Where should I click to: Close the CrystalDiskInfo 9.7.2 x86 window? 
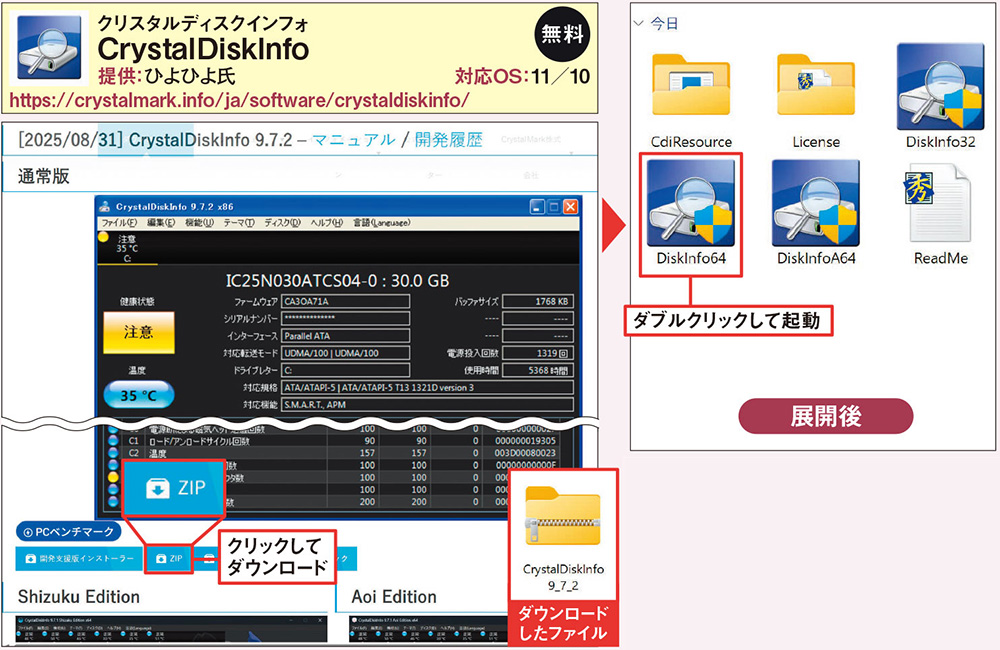(571, 207)
